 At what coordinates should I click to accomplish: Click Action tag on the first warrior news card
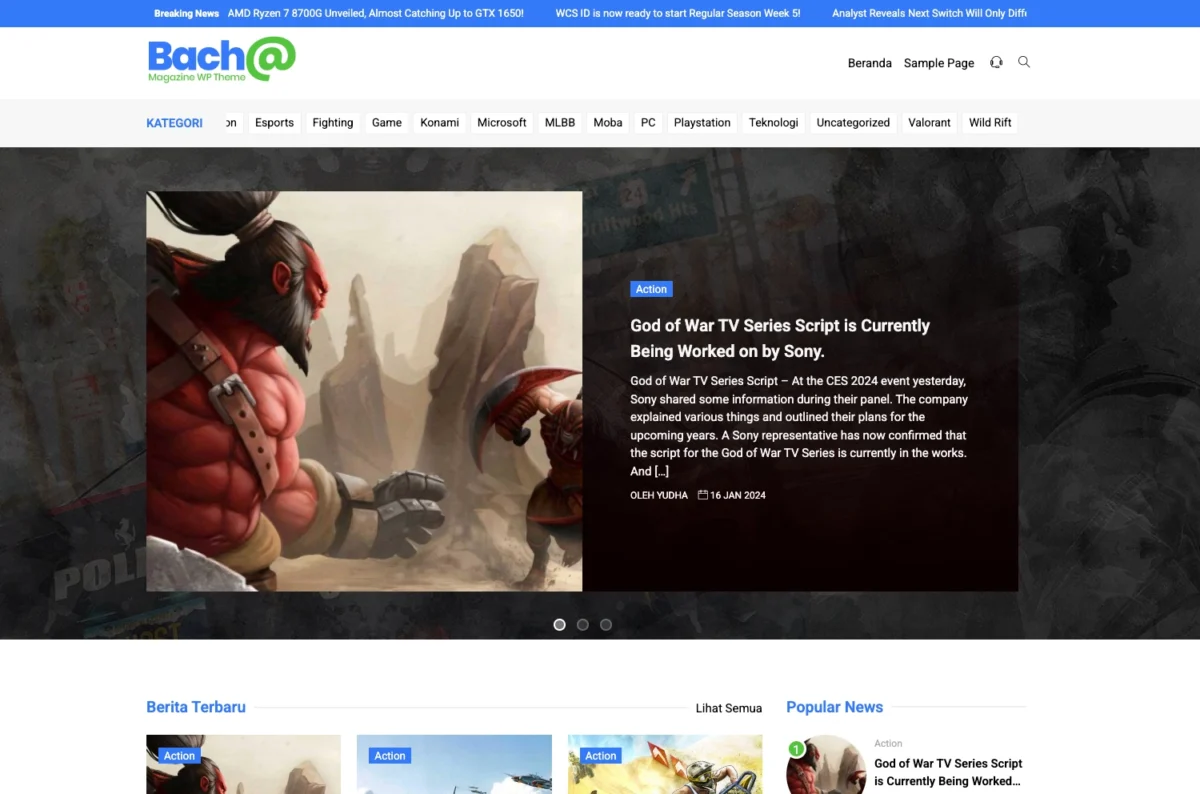[179, 756]
